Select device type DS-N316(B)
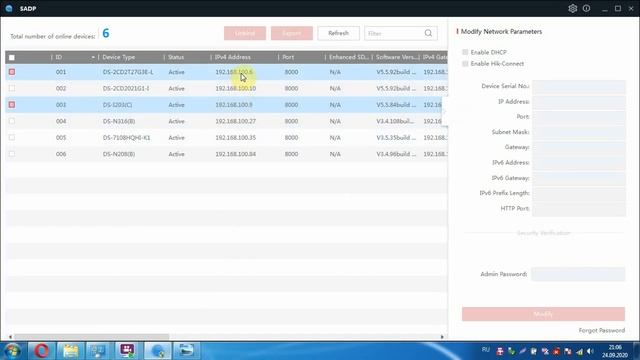 click(x=119, y=121)
